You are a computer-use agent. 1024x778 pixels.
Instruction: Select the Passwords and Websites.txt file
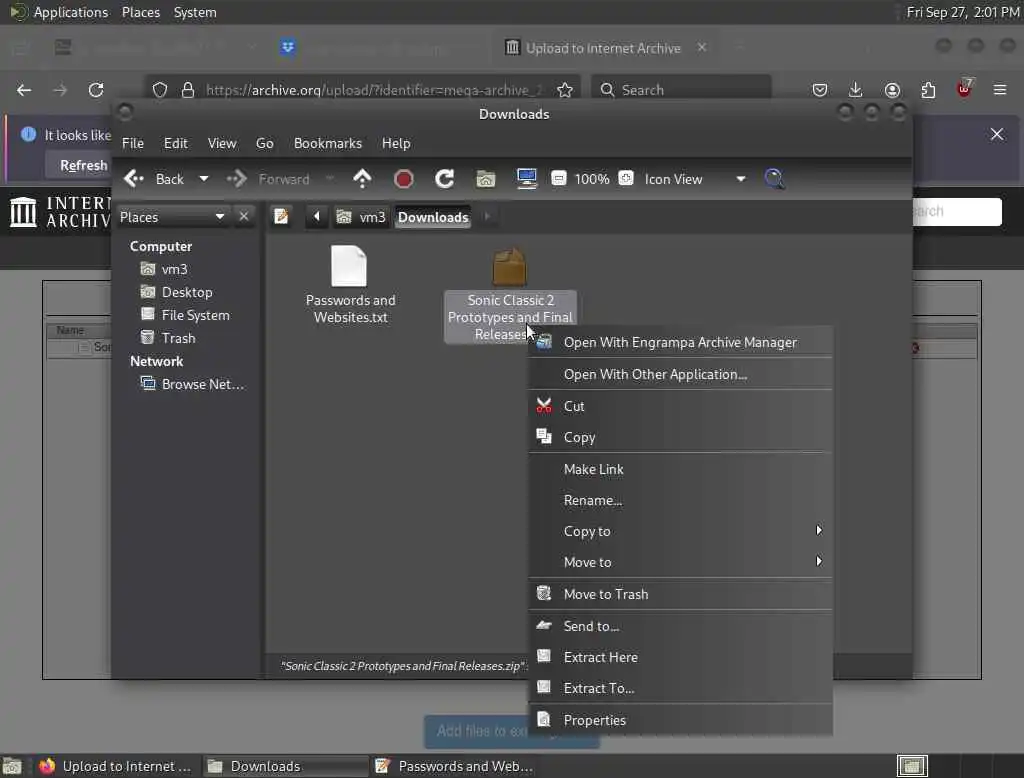click(350, 285)
